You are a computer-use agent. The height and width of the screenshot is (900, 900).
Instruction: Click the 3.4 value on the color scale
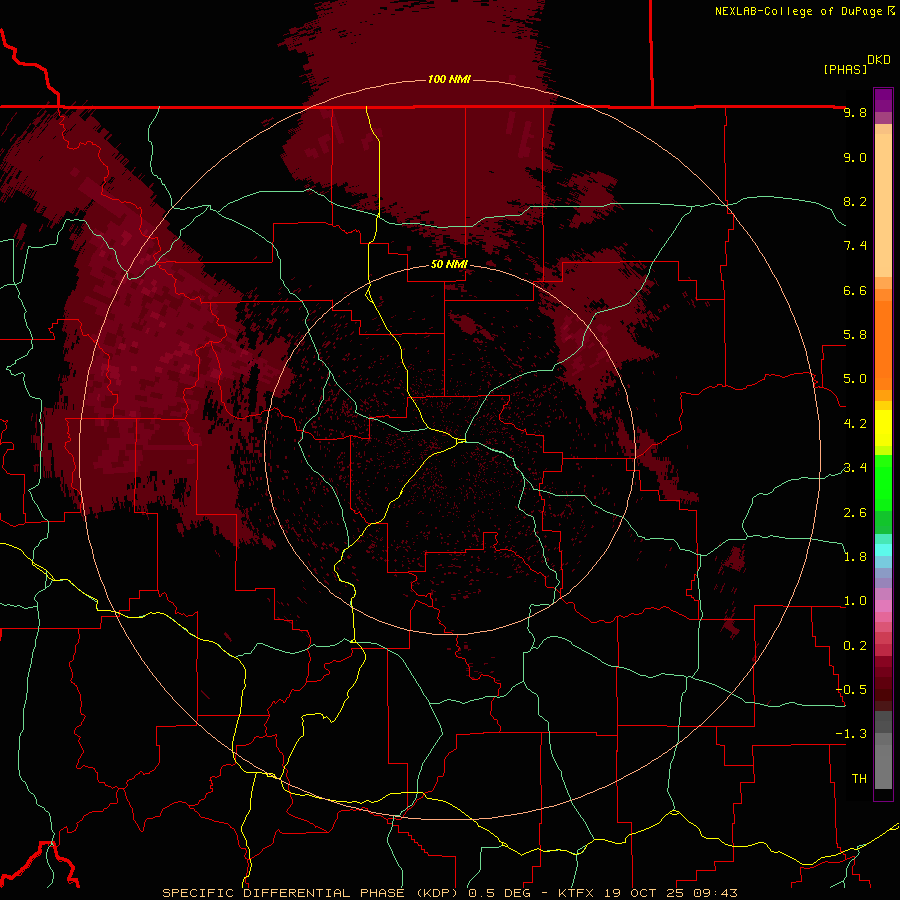click(855, 468)
